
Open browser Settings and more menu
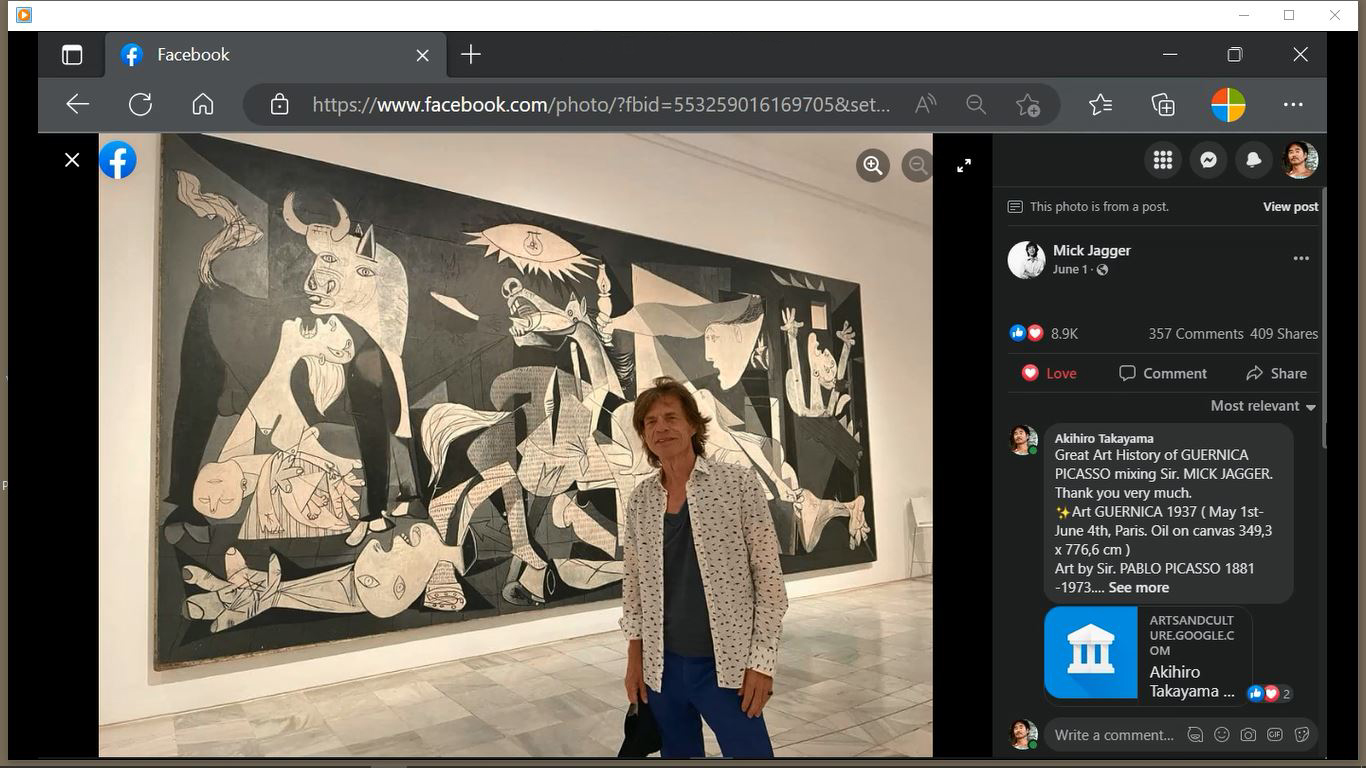coord(1293,104)
